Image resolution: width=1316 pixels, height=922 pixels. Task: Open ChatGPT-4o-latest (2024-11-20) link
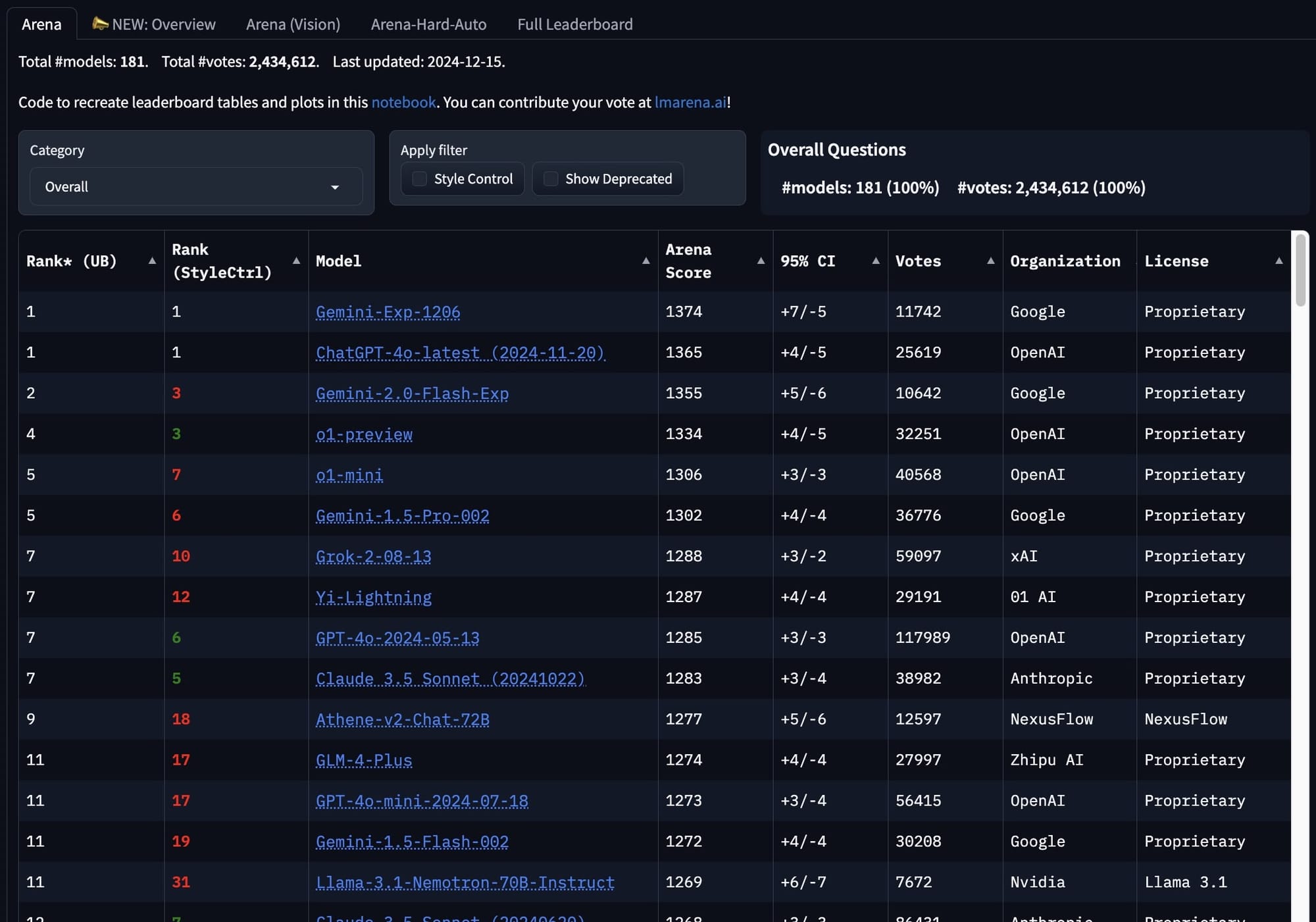[x=460, y=353]
